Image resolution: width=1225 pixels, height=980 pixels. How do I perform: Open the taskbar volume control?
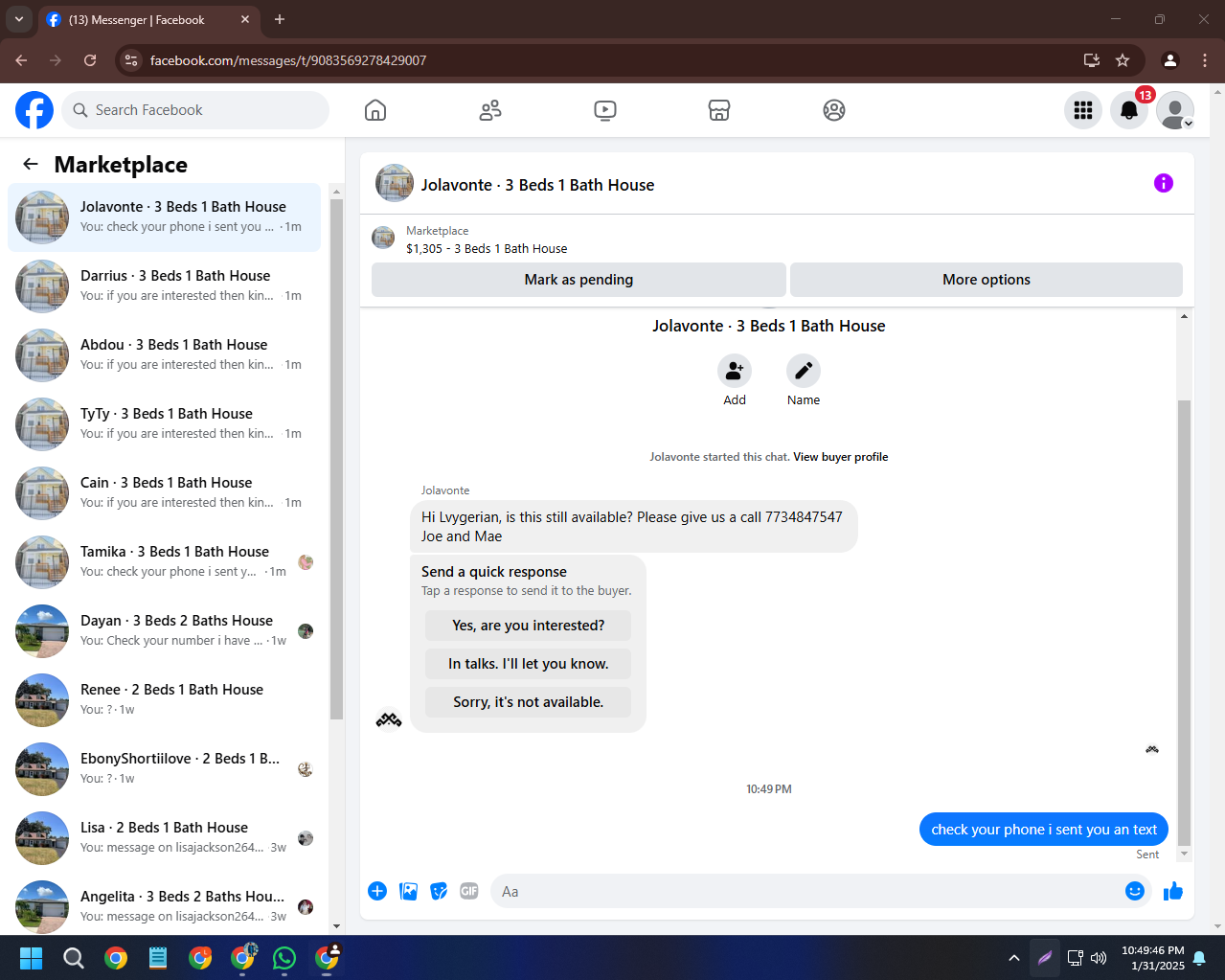[x=1099, y=958]
